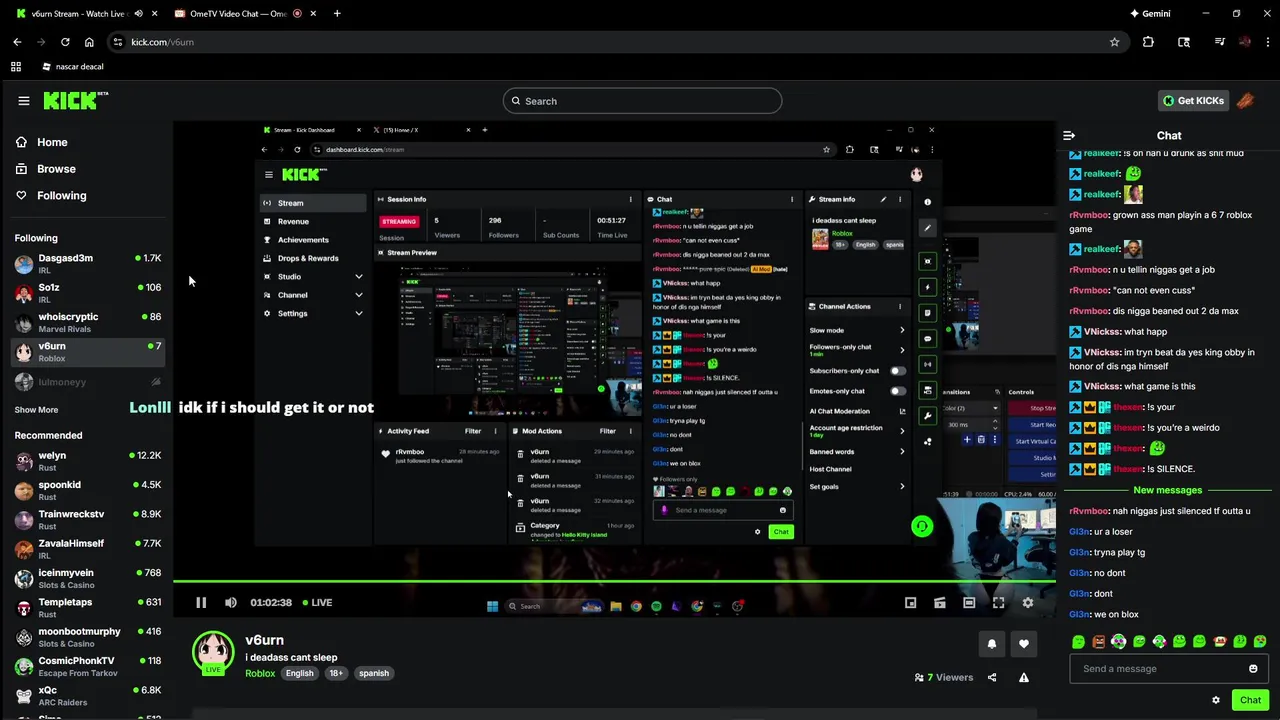This screenshot has height=720, width=1280.
Task: Open xQc in Recommended
Action: click(88, 696)
